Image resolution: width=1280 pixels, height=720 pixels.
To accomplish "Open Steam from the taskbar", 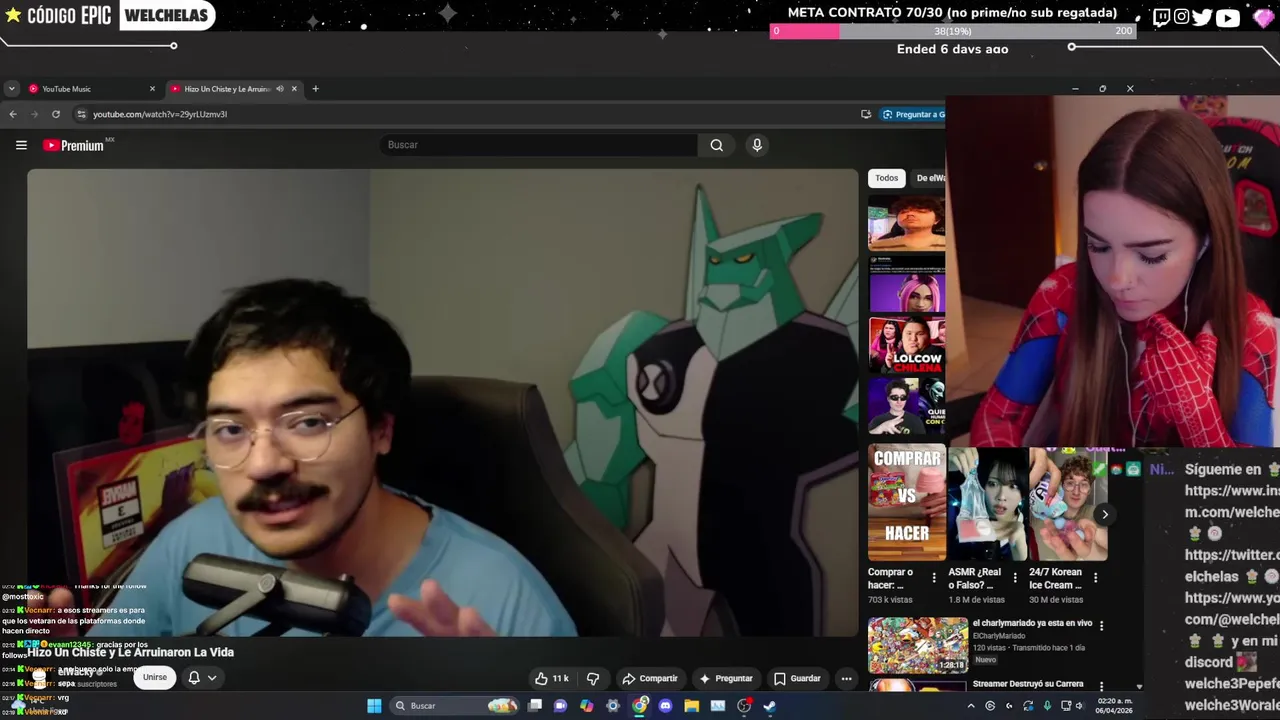I will (x=769, y=706).
